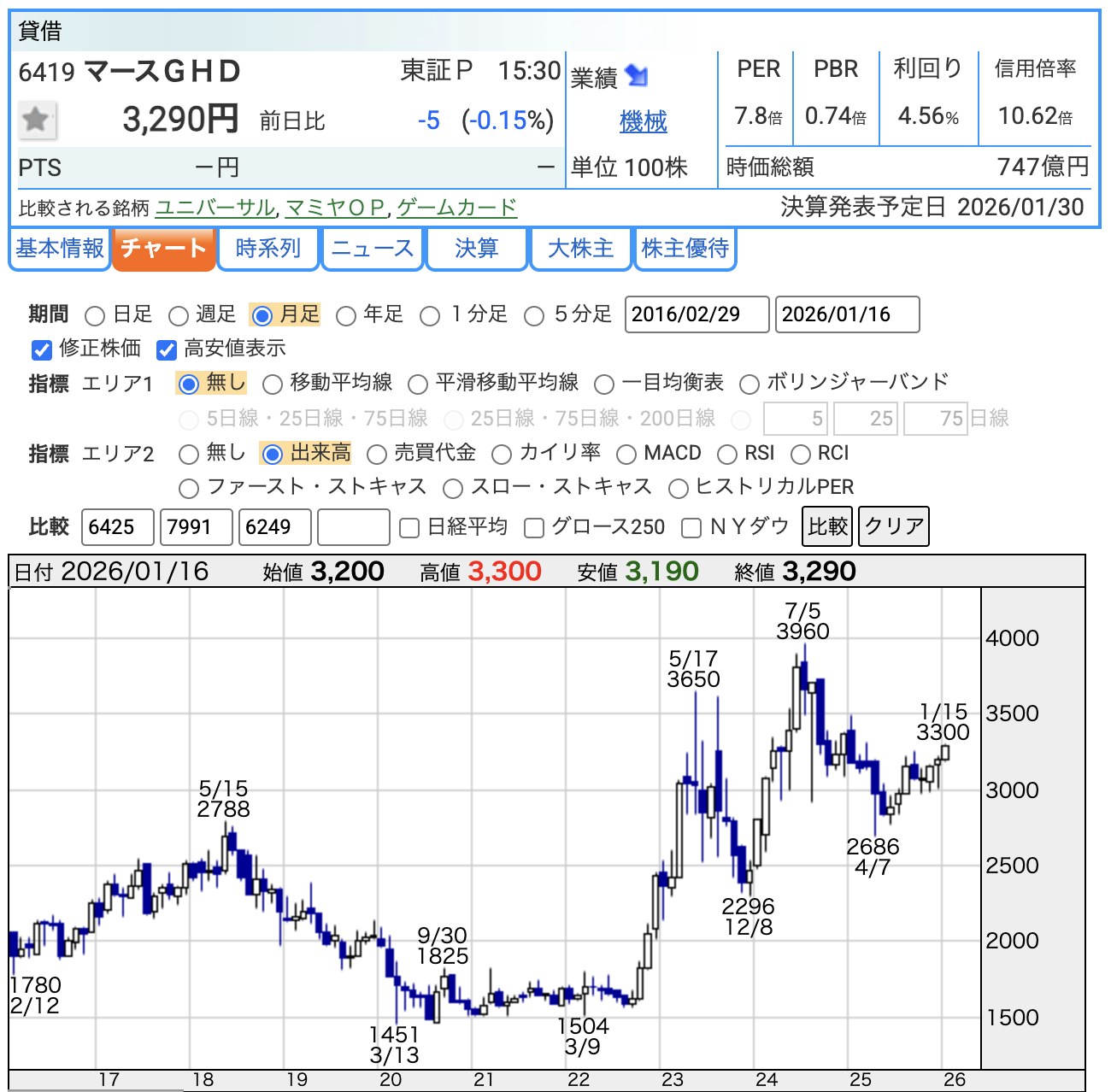The width and height of the screenshot is (1111, 1092).
Task: Switch to the 基本情報 tab
Action: point(60,249)
